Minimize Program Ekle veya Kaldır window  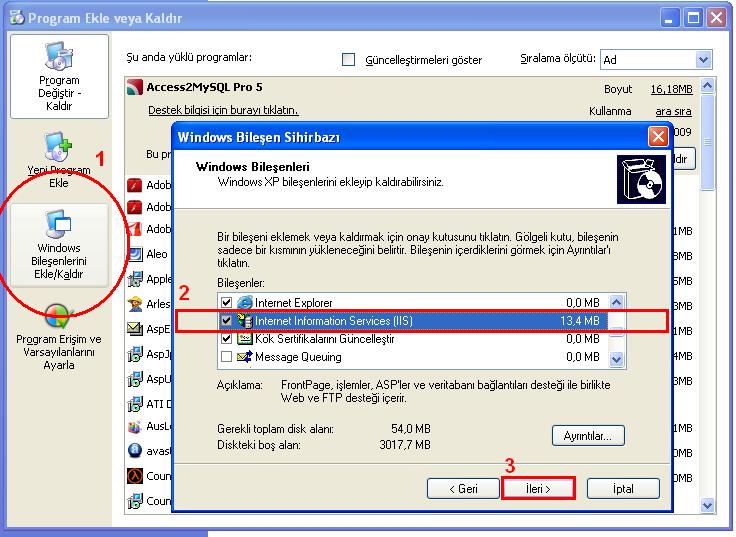[669, 18]
